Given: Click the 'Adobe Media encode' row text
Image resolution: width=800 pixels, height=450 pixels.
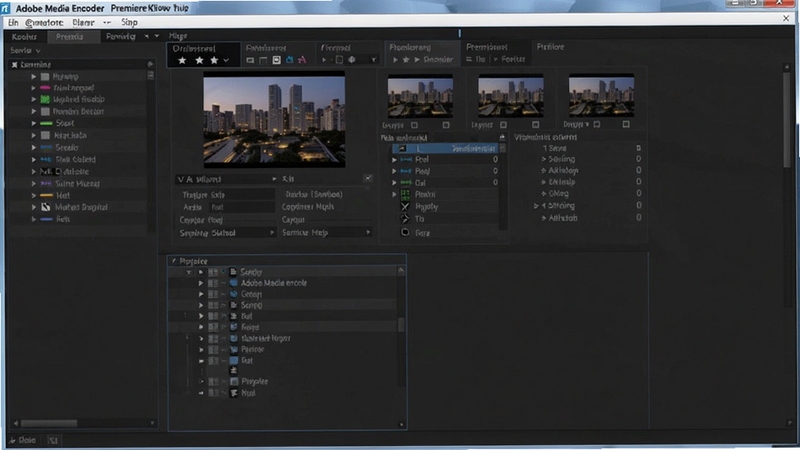Looking at the screenshot, I should click(274, 283).
